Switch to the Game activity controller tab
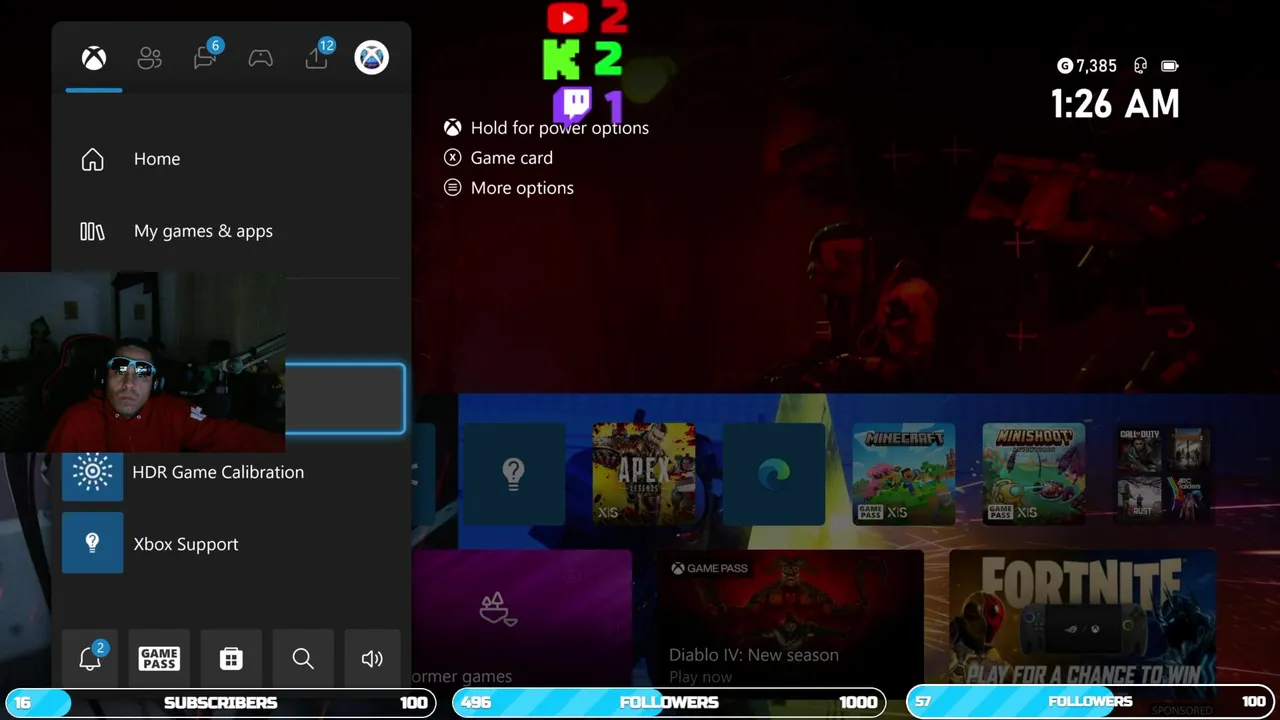Image resolution: width=1280 pixels, height=720 pixels. click(x=261, y=58)
